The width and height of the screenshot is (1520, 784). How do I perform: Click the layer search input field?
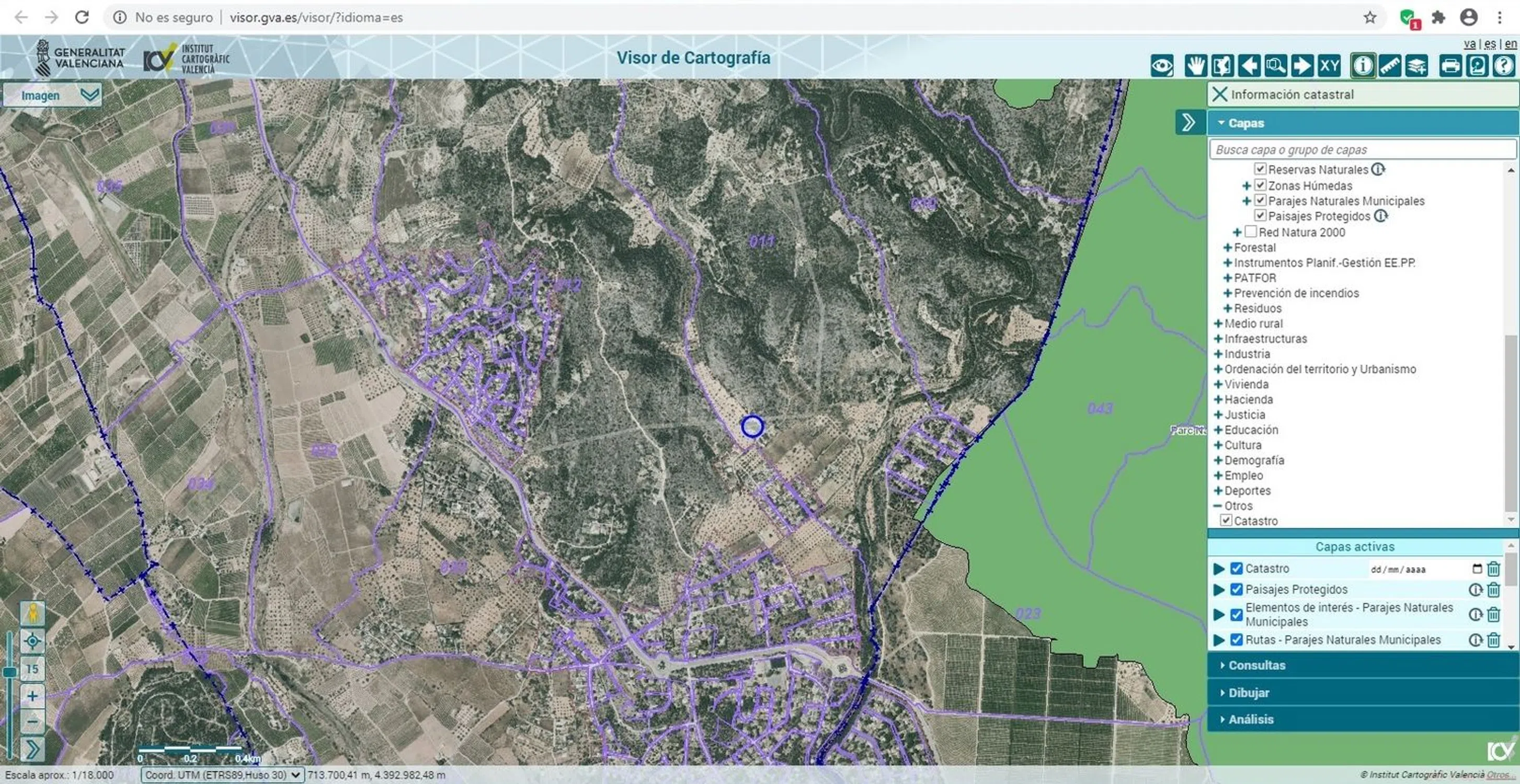(x=1362, y=150)
